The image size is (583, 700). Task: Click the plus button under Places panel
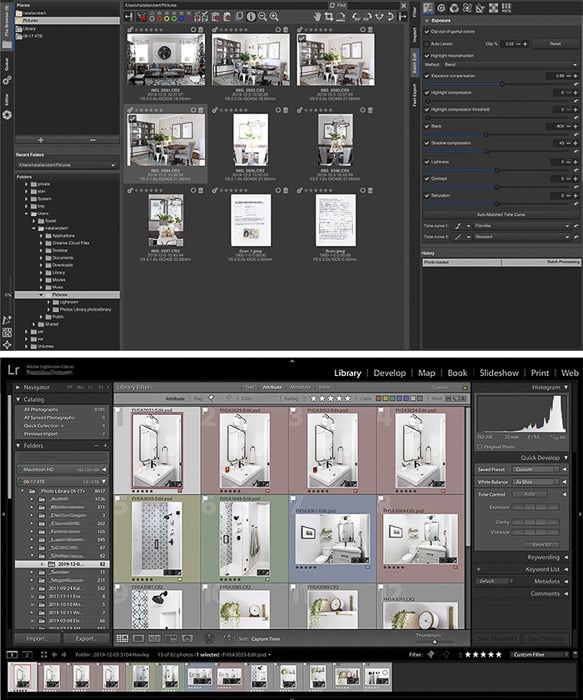coord(41,140)
